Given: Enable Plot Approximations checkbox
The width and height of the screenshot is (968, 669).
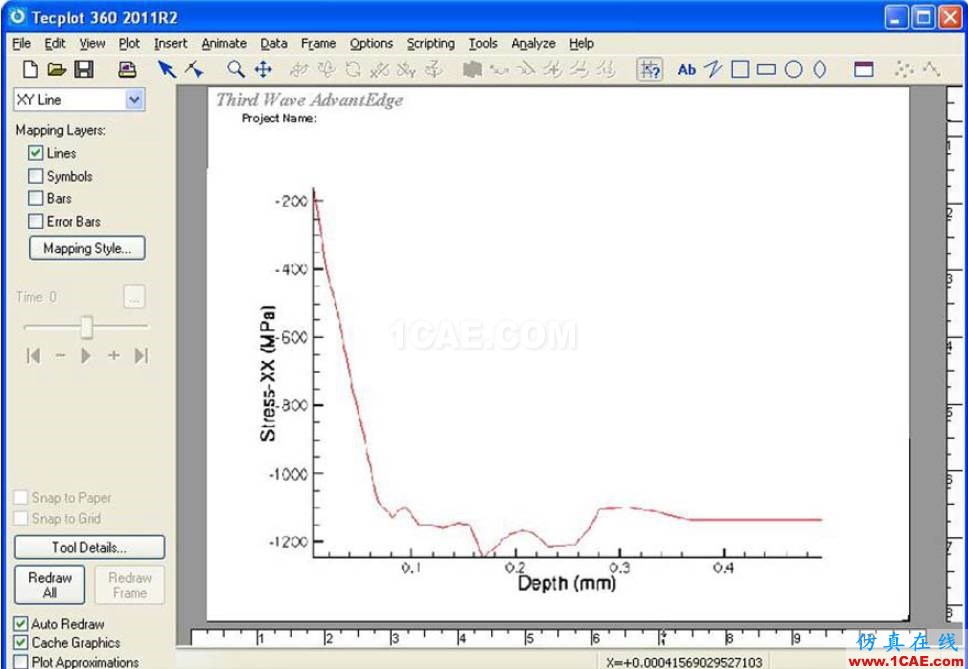Looking at the screenshot, I should coord(21,662).
